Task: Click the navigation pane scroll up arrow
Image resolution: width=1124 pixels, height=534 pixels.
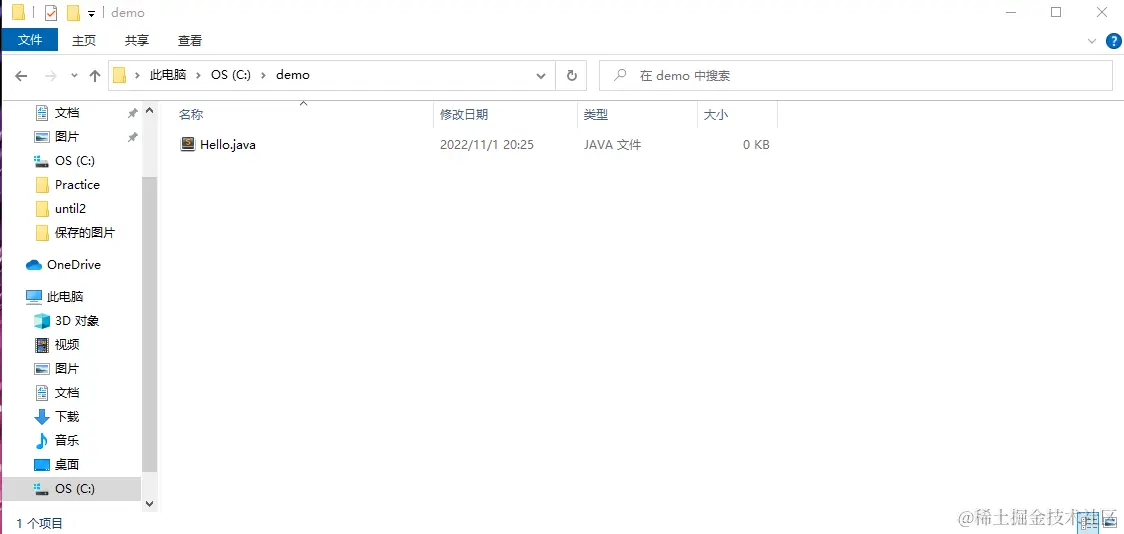Action: pos(149,111)
